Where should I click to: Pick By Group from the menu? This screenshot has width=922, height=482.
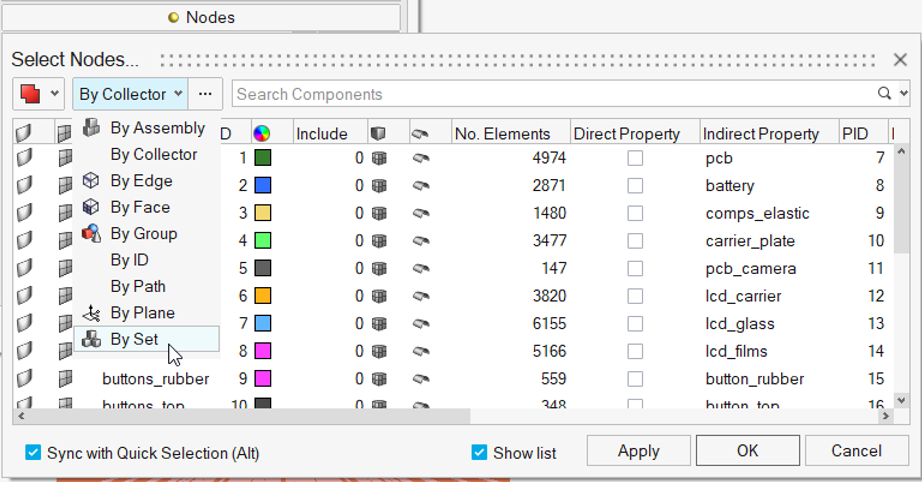tap(146, 233)
